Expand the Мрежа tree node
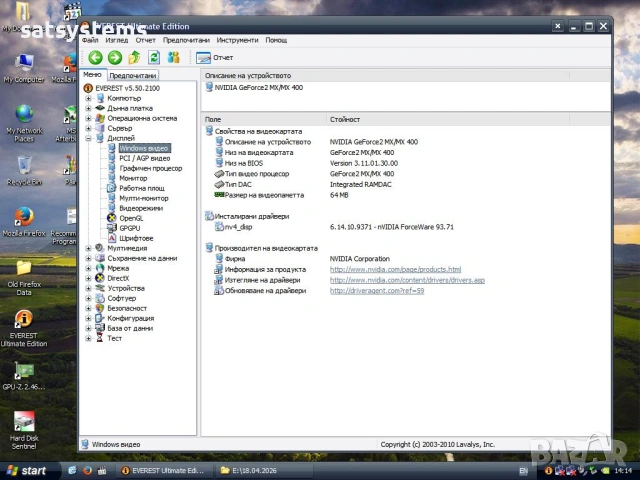The image size is (640, 480). 88,268
